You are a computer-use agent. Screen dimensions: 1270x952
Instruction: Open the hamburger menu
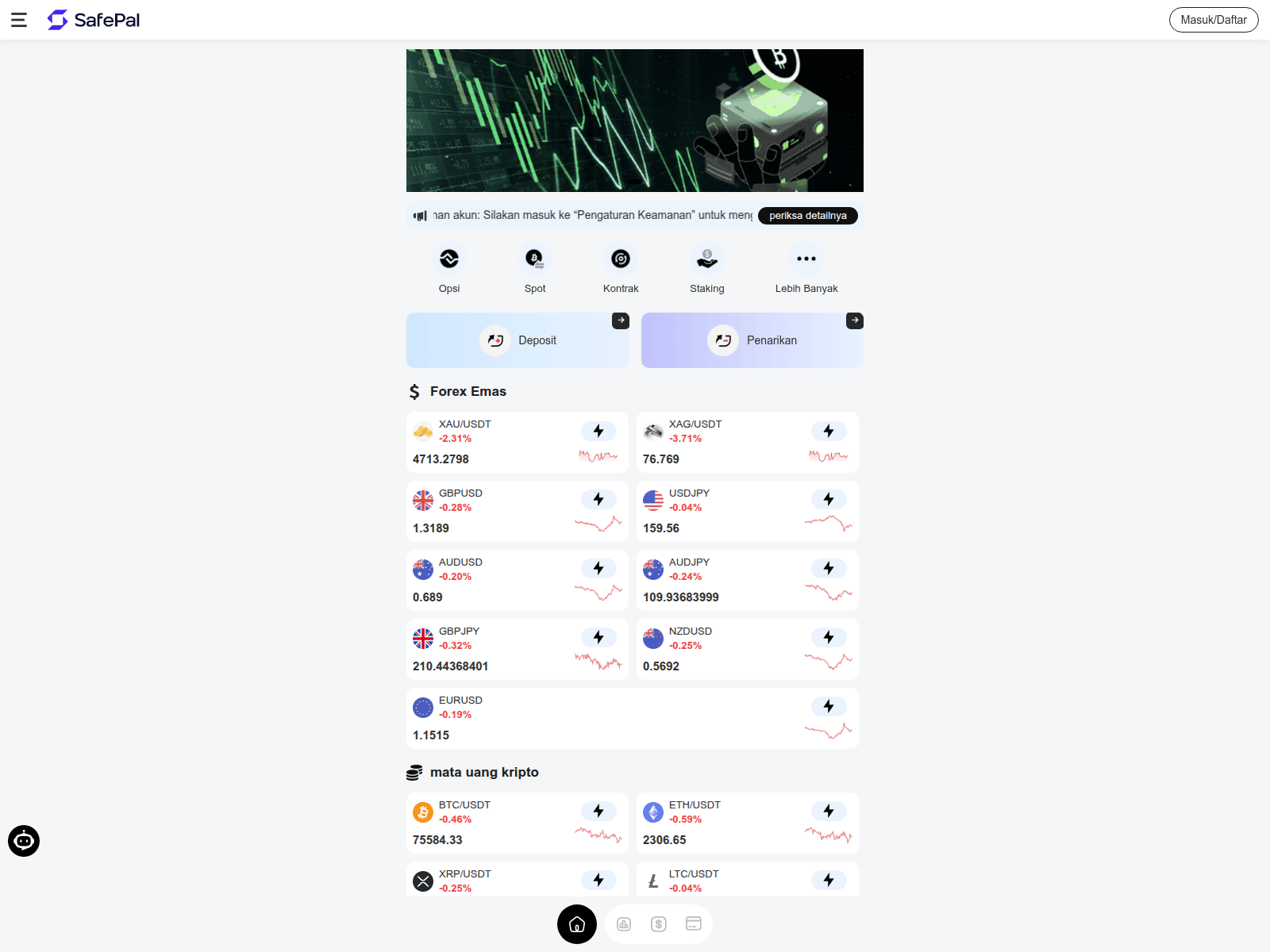(19, 20)
